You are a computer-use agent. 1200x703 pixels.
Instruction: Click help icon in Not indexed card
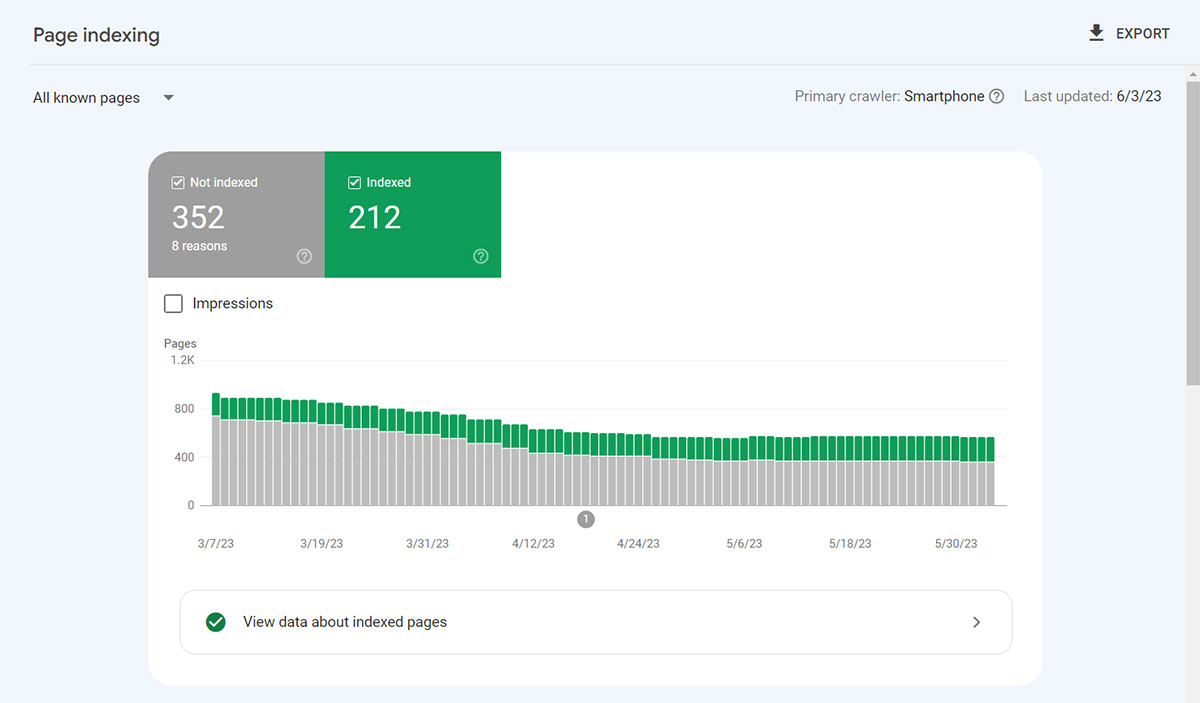click(304, 256)
